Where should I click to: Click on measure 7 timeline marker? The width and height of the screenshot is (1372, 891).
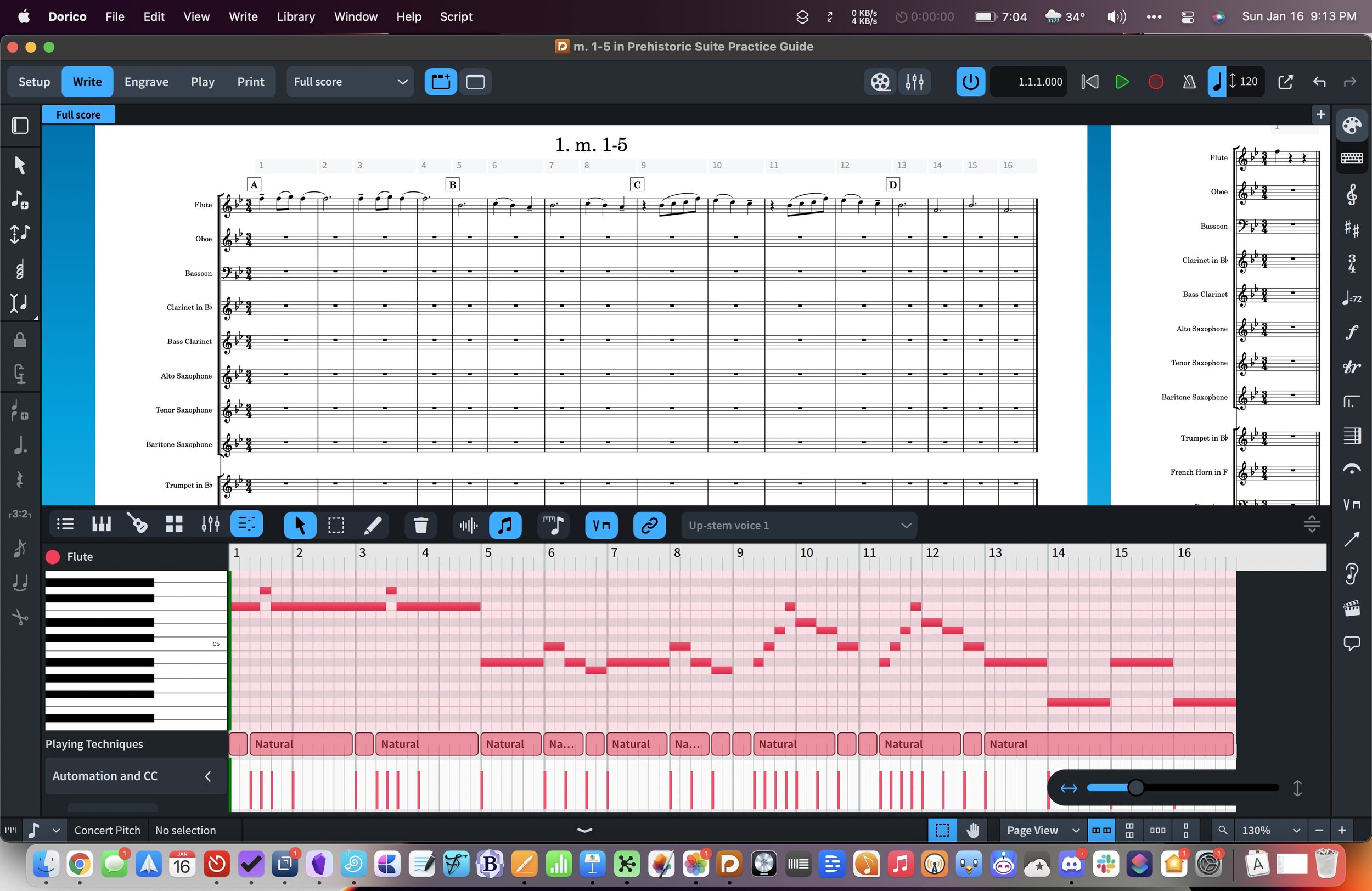pos(613,552)
